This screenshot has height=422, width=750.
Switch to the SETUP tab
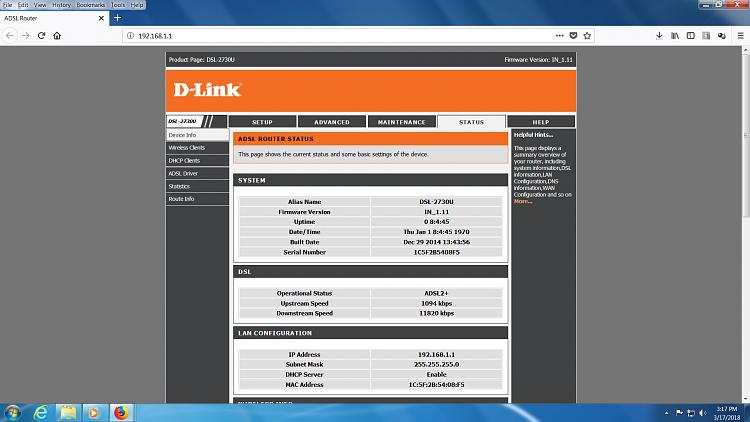click(x=263, y=122)
